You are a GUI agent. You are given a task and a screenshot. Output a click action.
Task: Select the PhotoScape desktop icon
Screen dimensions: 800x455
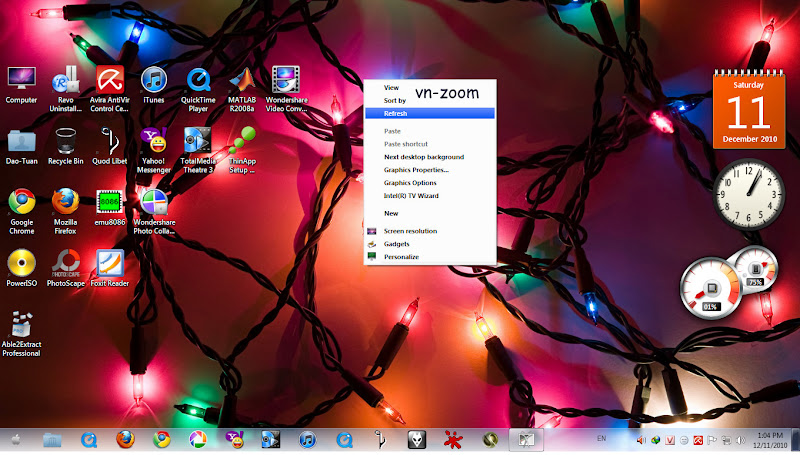tap(65, 269)
